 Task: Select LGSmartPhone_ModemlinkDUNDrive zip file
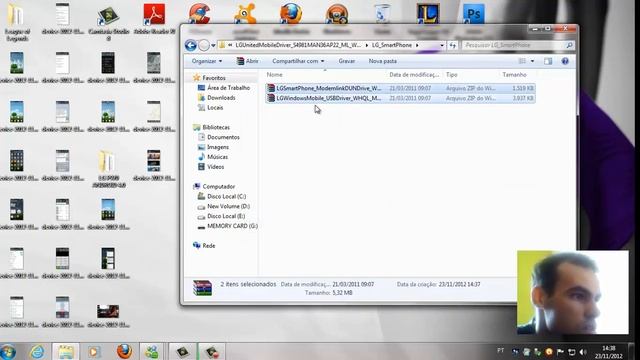(400, 88)
